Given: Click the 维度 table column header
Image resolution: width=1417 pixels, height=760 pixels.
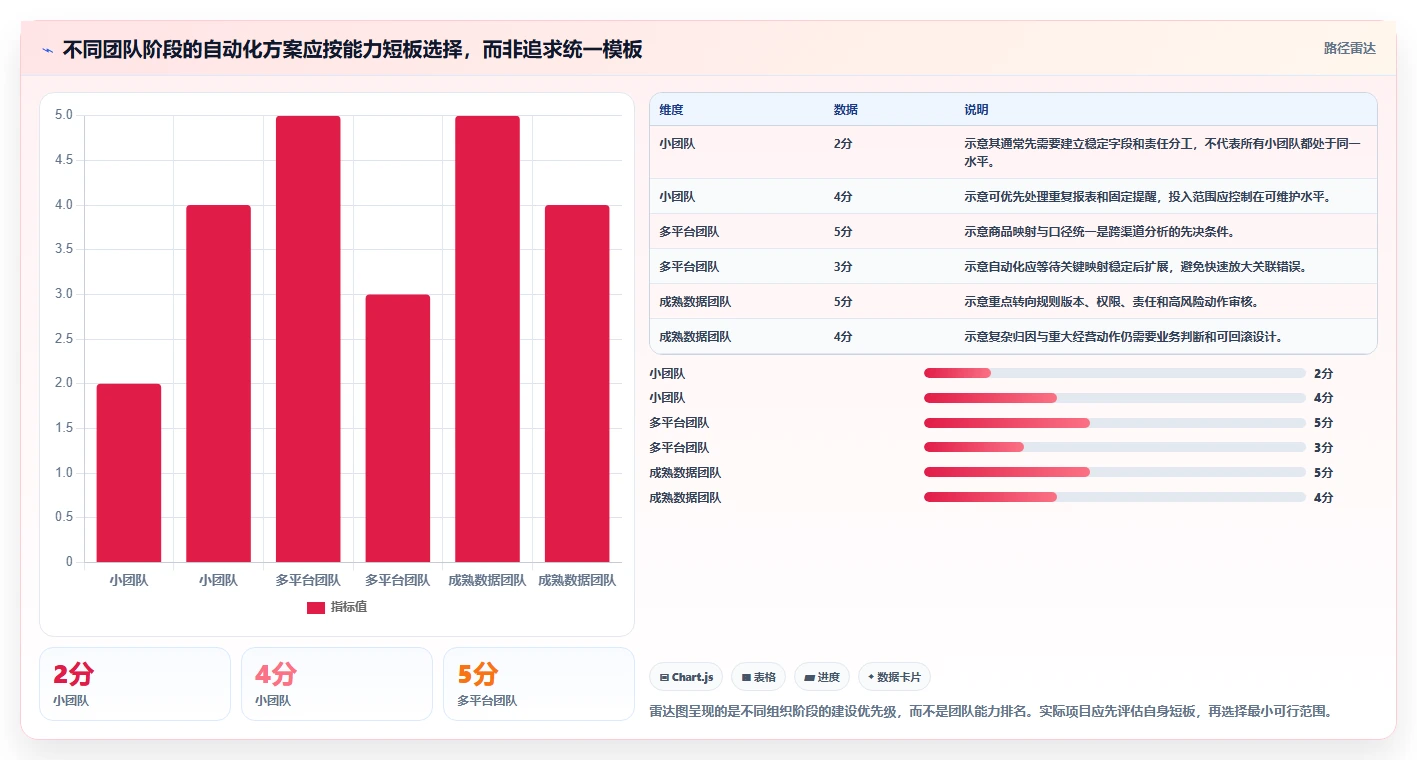Looking at the screenshot, I should [671, 110].
